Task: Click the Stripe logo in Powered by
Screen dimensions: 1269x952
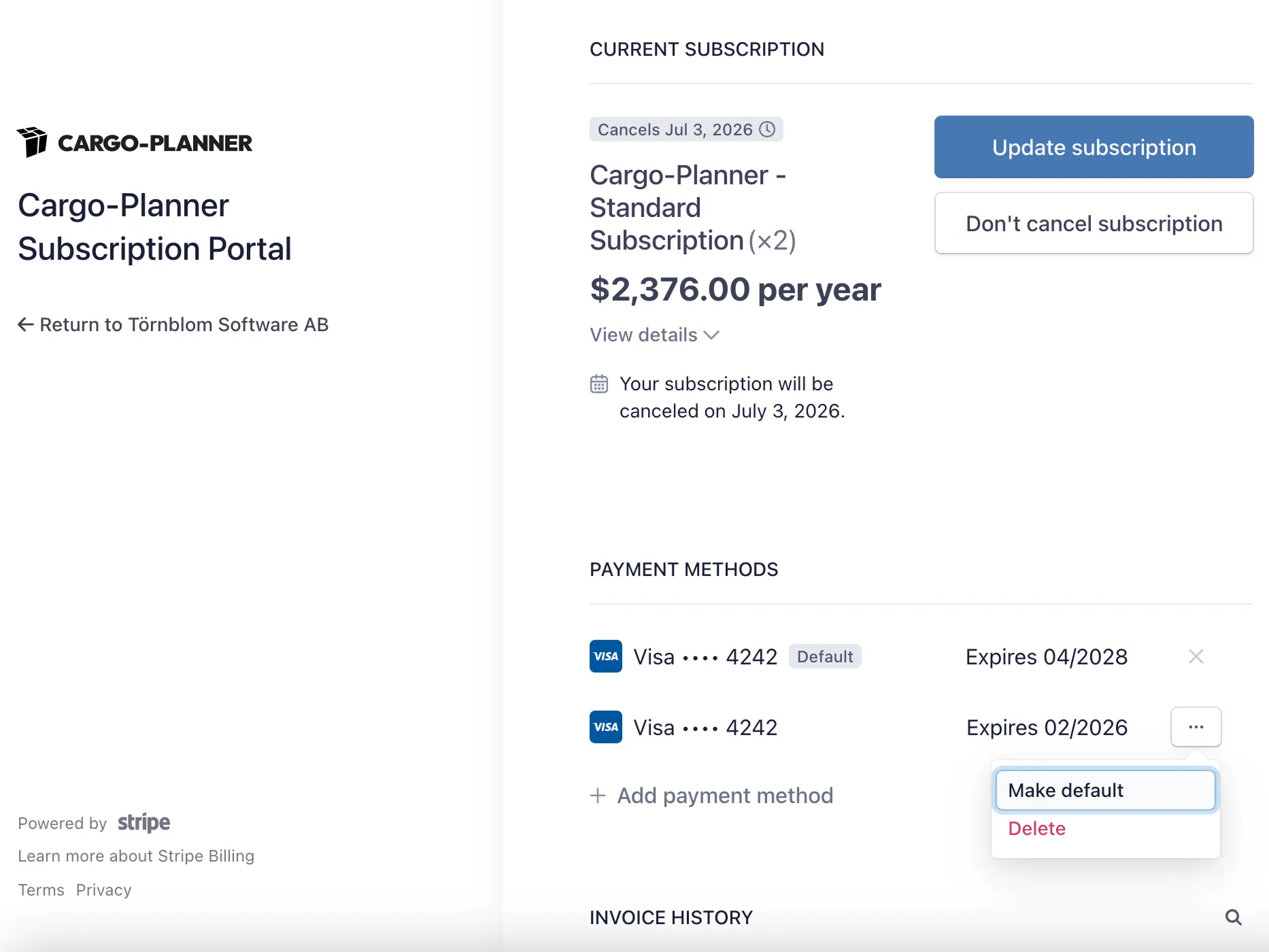Action: [x=143, y=823]
